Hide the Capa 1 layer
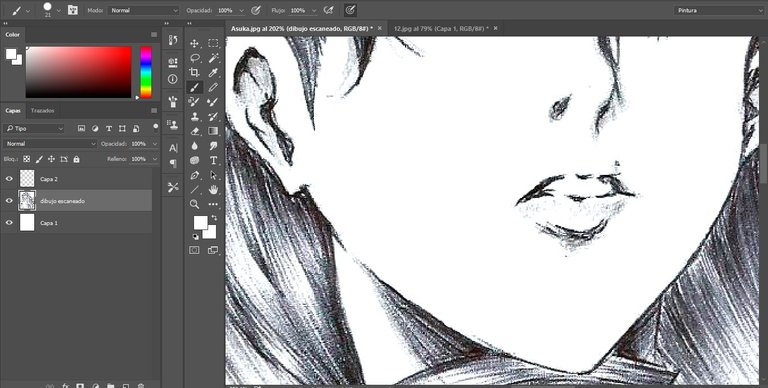768x388 pixels. click(x=9, y=223)
